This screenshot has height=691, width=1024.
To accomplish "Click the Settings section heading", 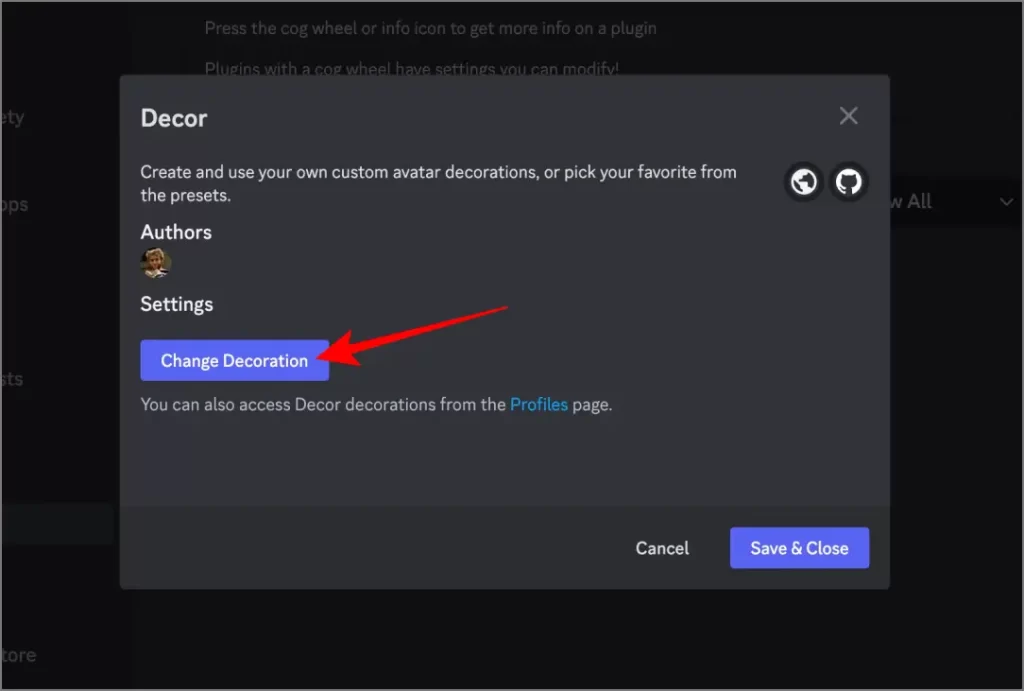I will pos(177,304).
